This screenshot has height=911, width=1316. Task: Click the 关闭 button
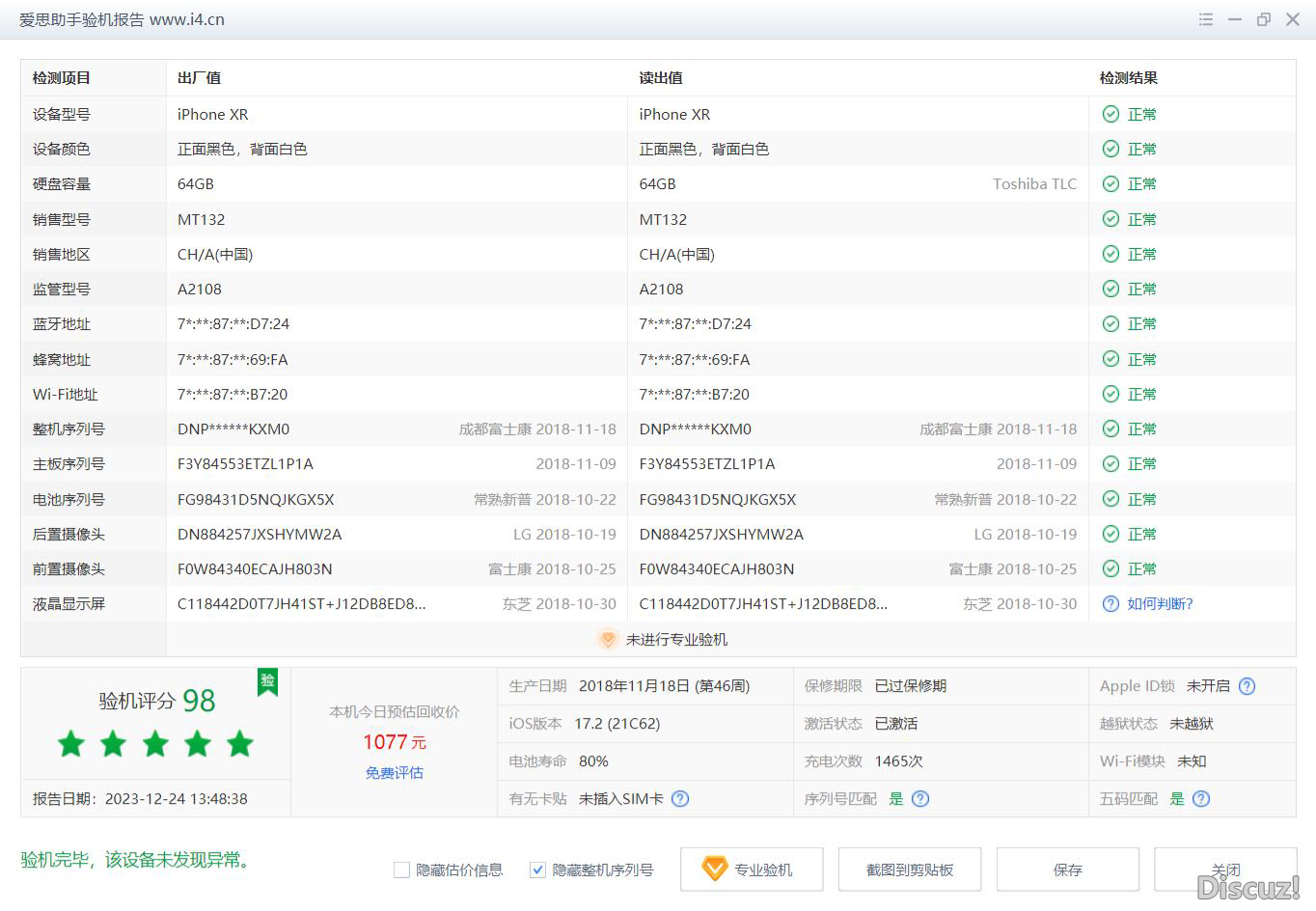(1225, 870)
